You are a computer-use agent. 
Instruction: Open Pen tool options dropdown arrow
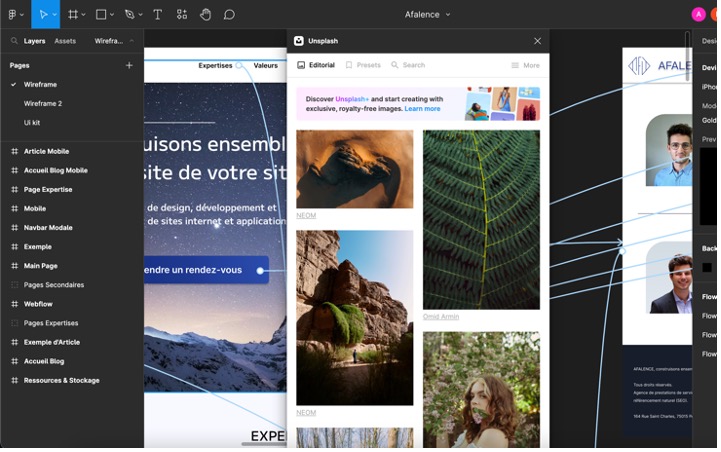[141, 15]
